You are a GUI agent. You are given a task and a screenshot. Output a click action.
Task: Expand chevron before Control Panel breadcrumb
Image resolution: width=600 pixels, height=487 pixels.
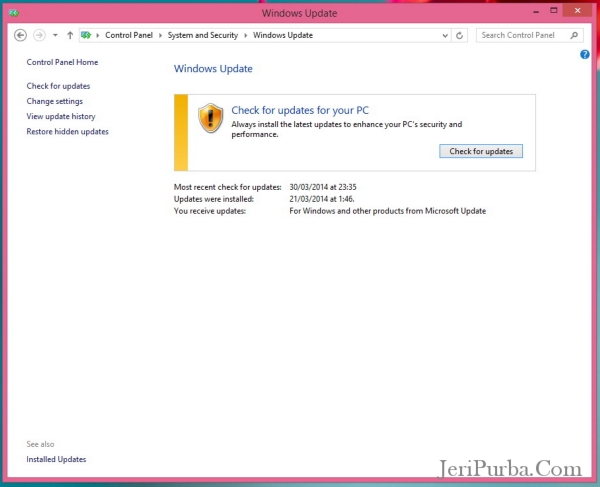[x=98, y=36]
